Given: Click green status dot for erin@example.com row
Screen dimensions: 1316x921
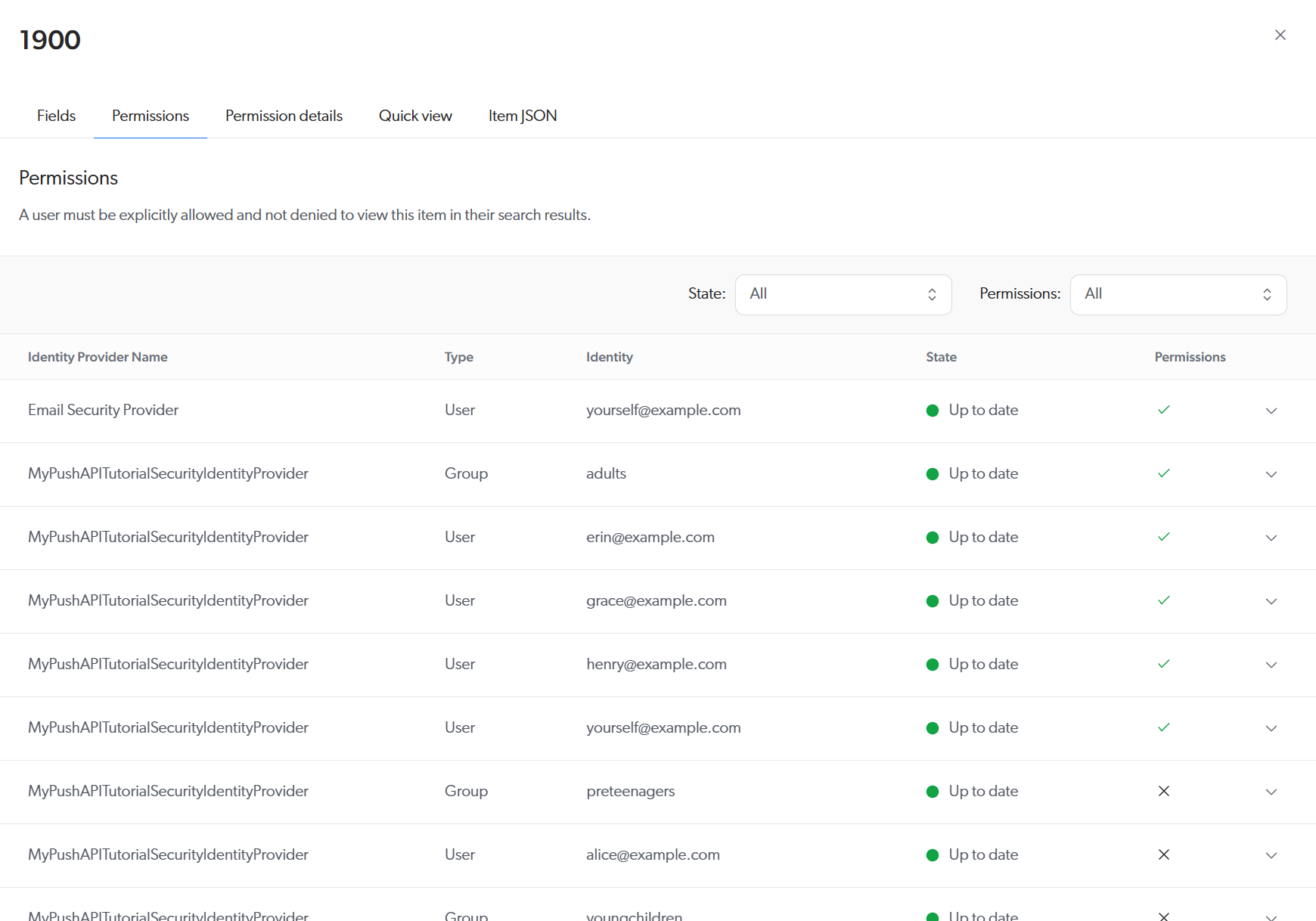Looking at the screenshot, I should (x=933, y=538).
